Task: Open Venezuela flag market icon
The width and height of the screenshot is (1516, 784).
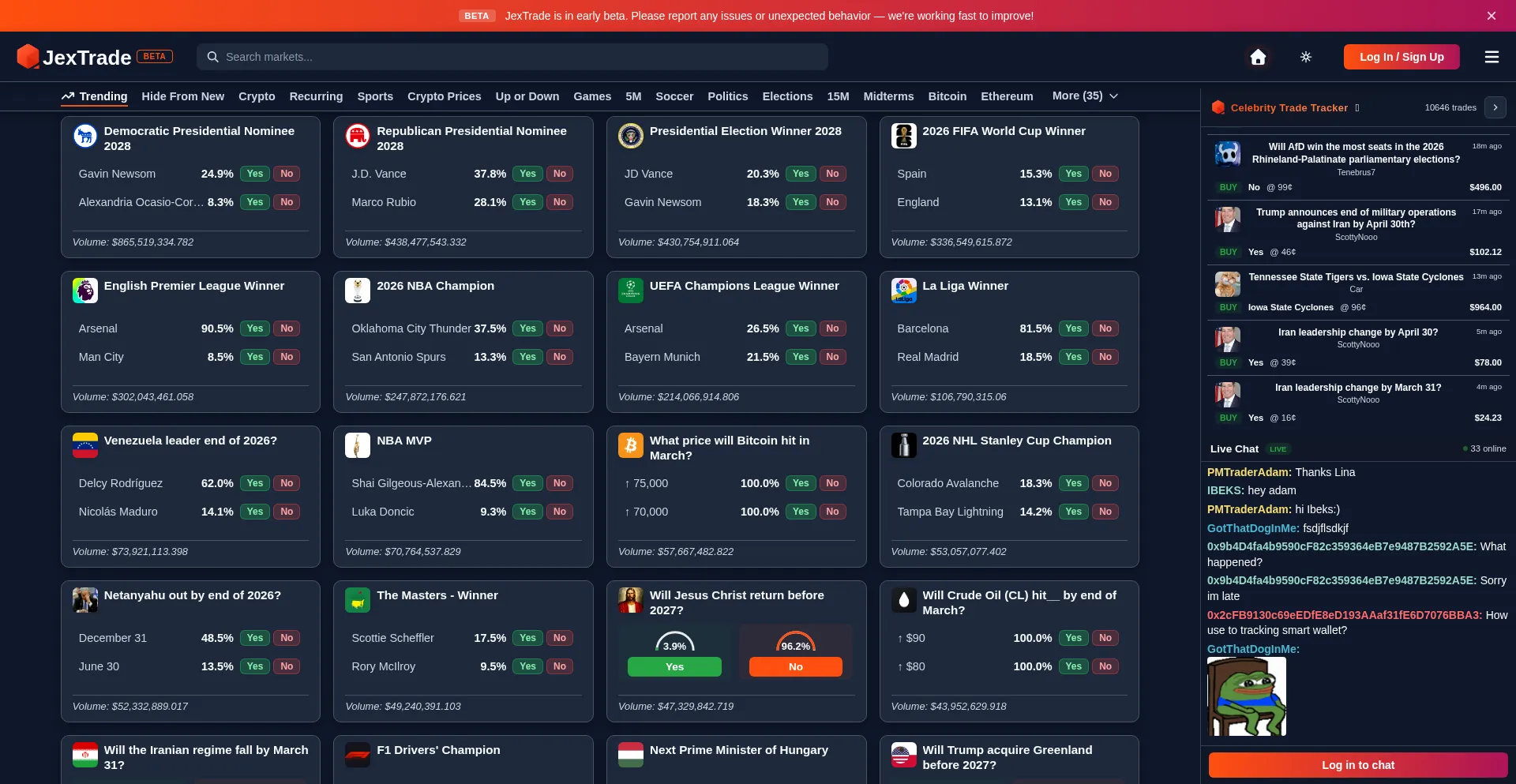Action: (x=85, y=445)
